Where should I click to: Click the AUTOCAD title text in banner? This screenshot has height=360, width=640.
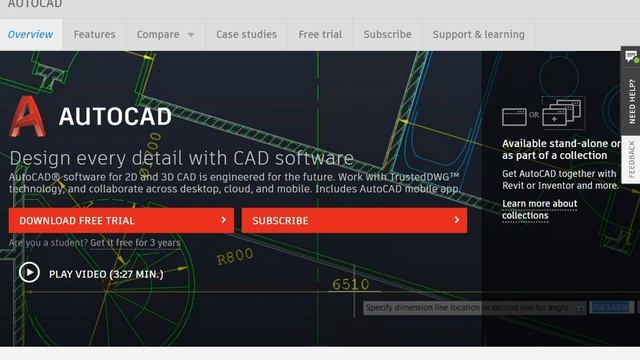point(115,117)
